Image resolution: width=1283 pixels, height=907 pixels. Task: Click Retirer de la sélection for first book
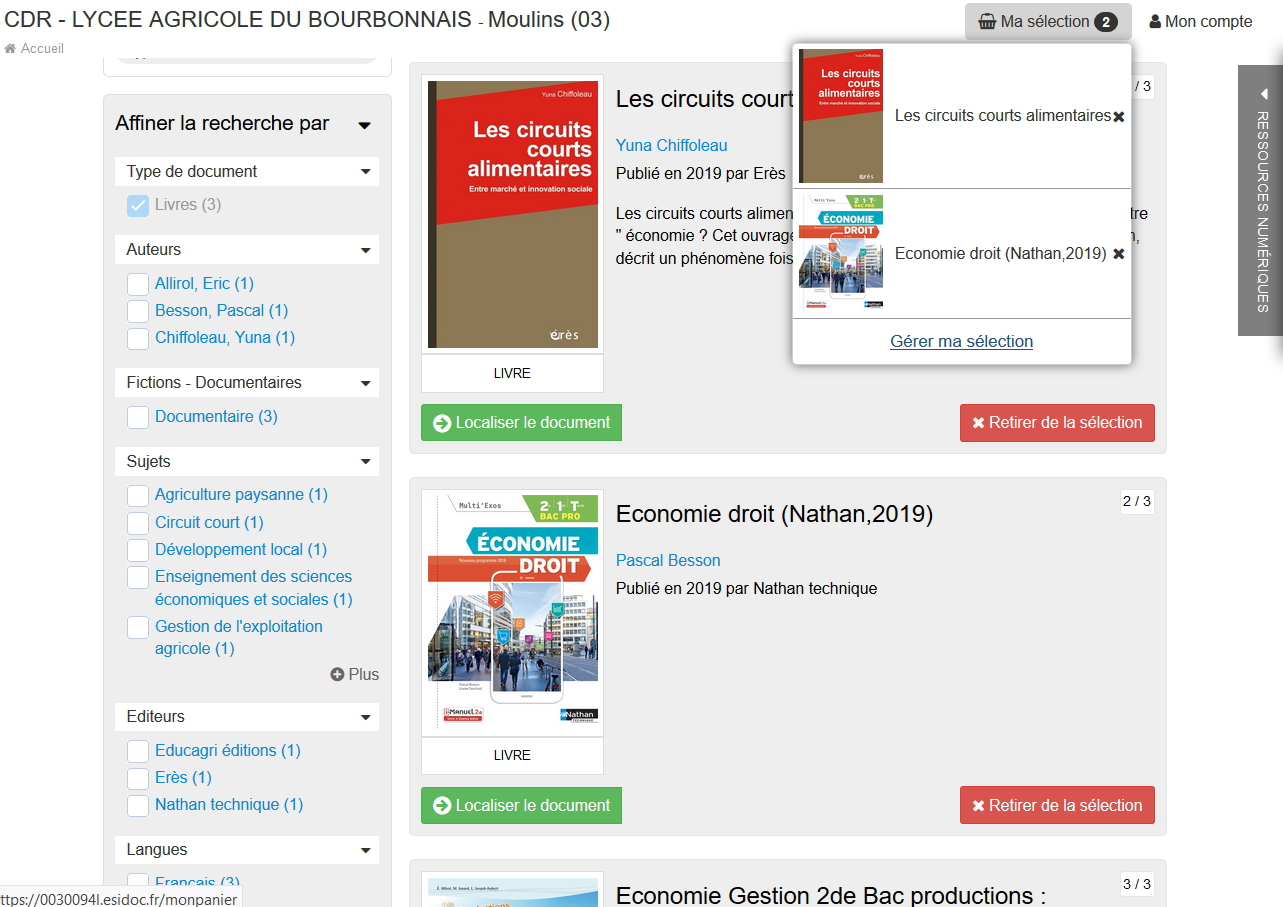click(1057, 423)
